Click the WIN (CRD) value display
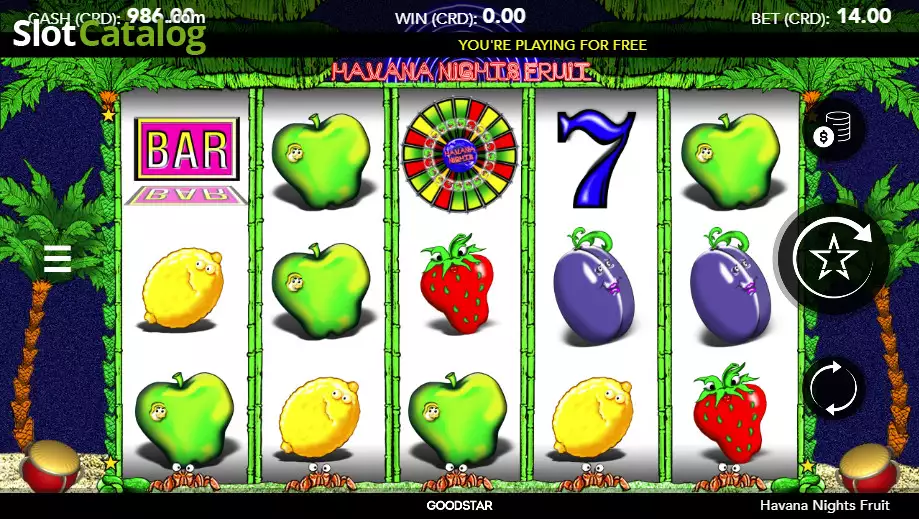The image size is (919, 519). (460, 17)
